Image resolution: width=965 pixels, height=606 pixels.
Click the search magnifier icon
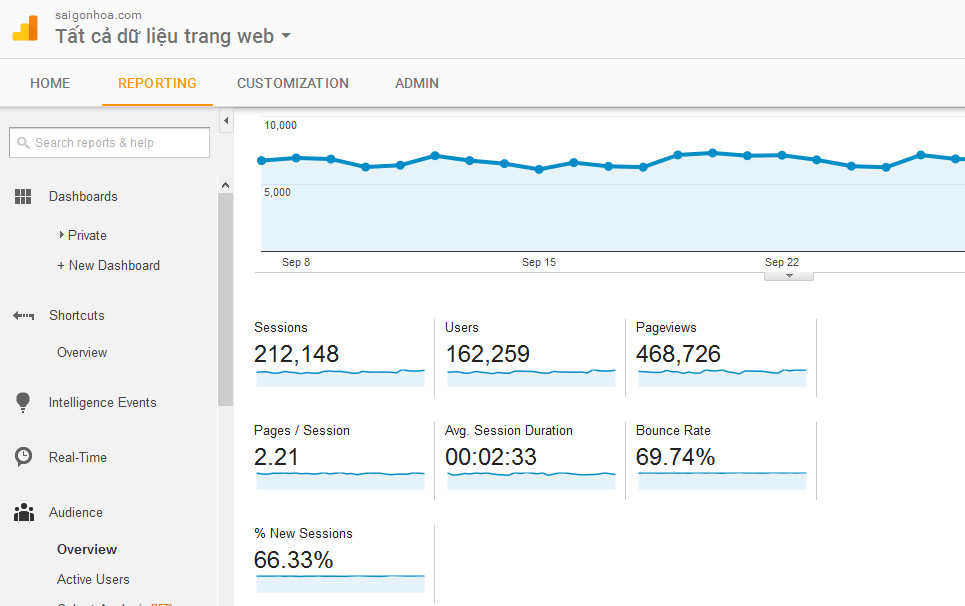pyautogui.click(x=23, y=143)
